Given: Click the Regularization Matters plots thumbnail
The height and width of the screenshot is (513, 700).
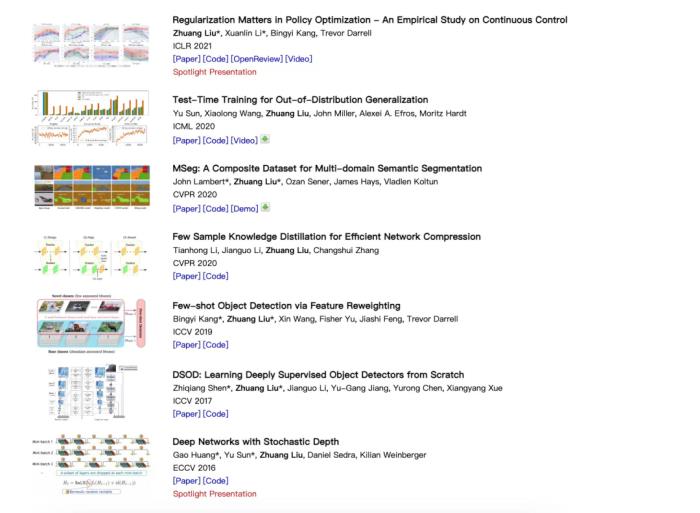Looking at the screenshot, I should pyautogui.click(x=91, y=45).
